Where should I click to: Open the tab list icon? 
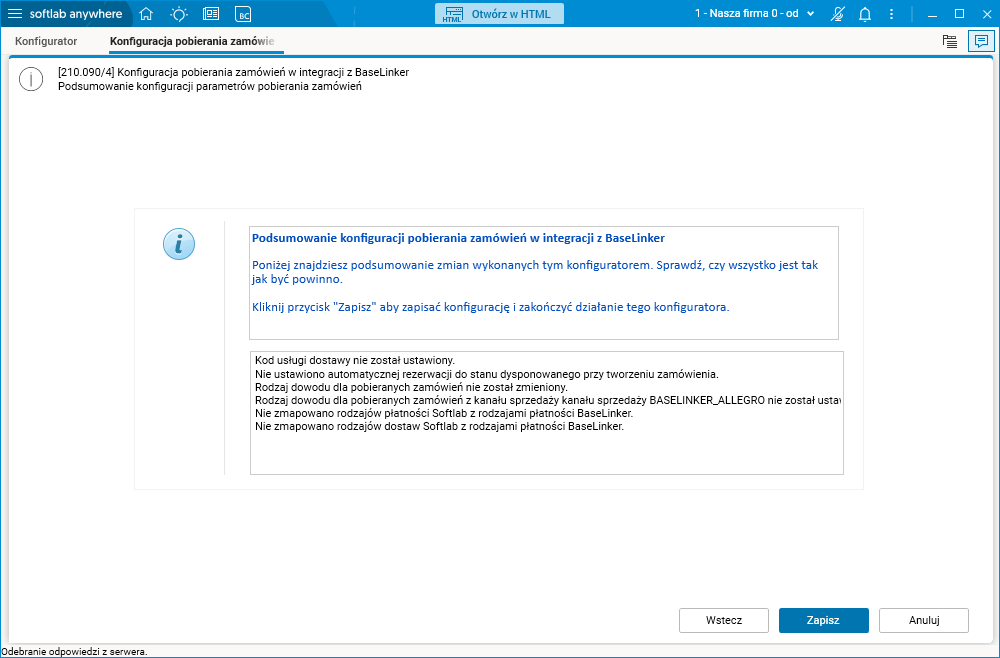pos(950,41)
